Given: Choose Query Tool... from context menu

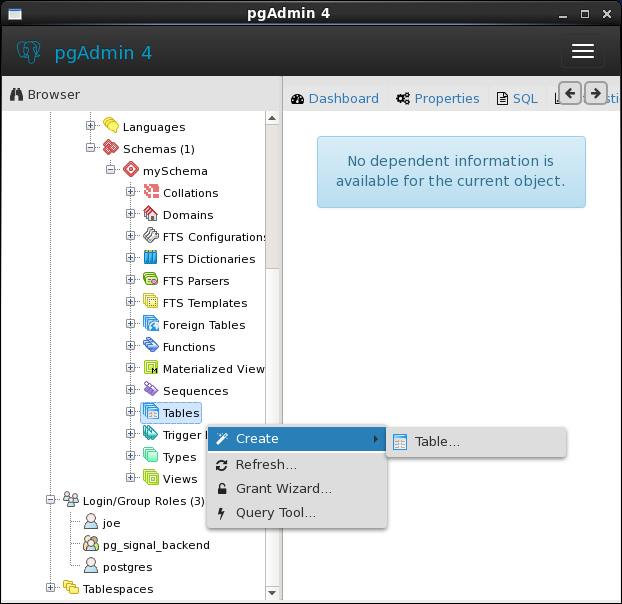Looking at the screenshot, I should (297, 513).
